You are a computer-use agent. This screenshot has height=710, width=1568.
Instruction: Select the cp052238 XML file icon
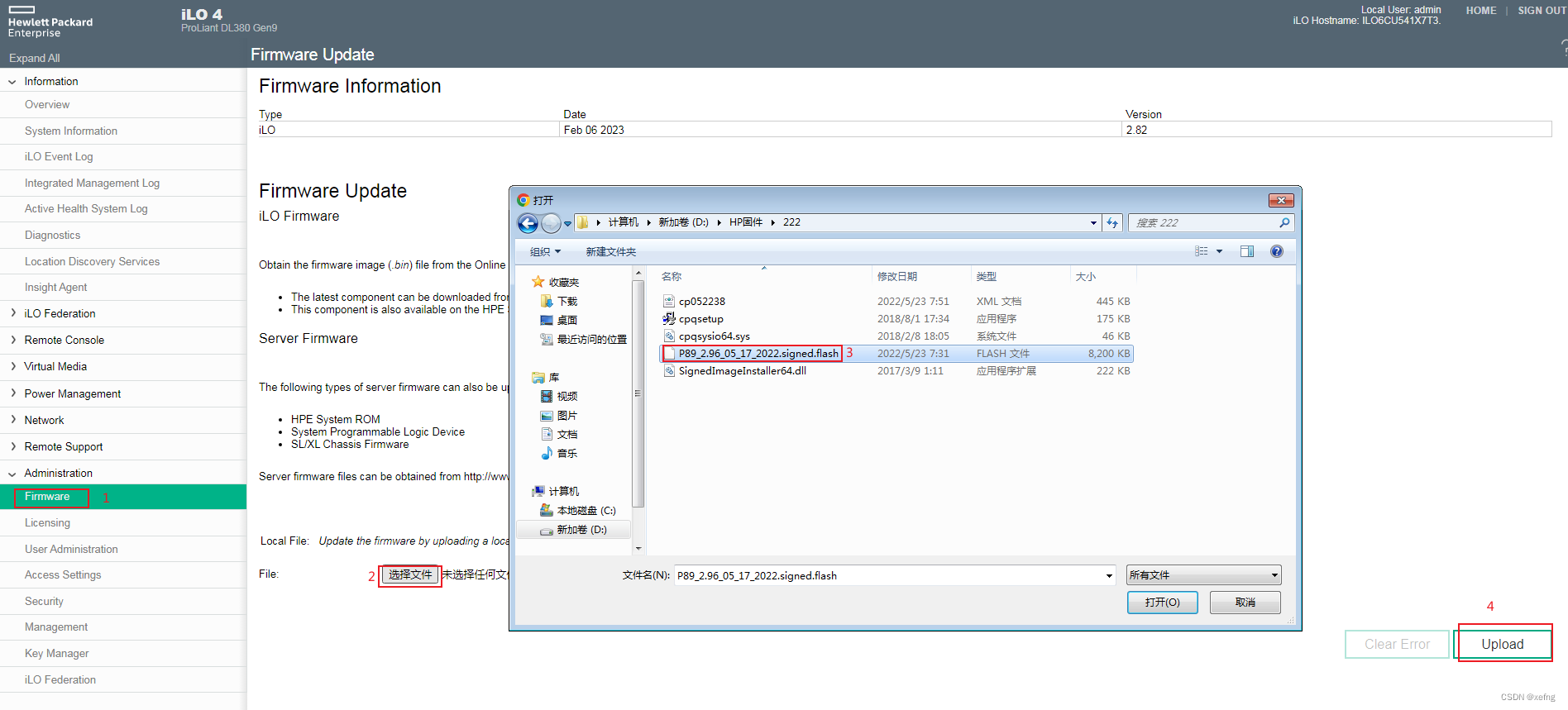point(669,302)
